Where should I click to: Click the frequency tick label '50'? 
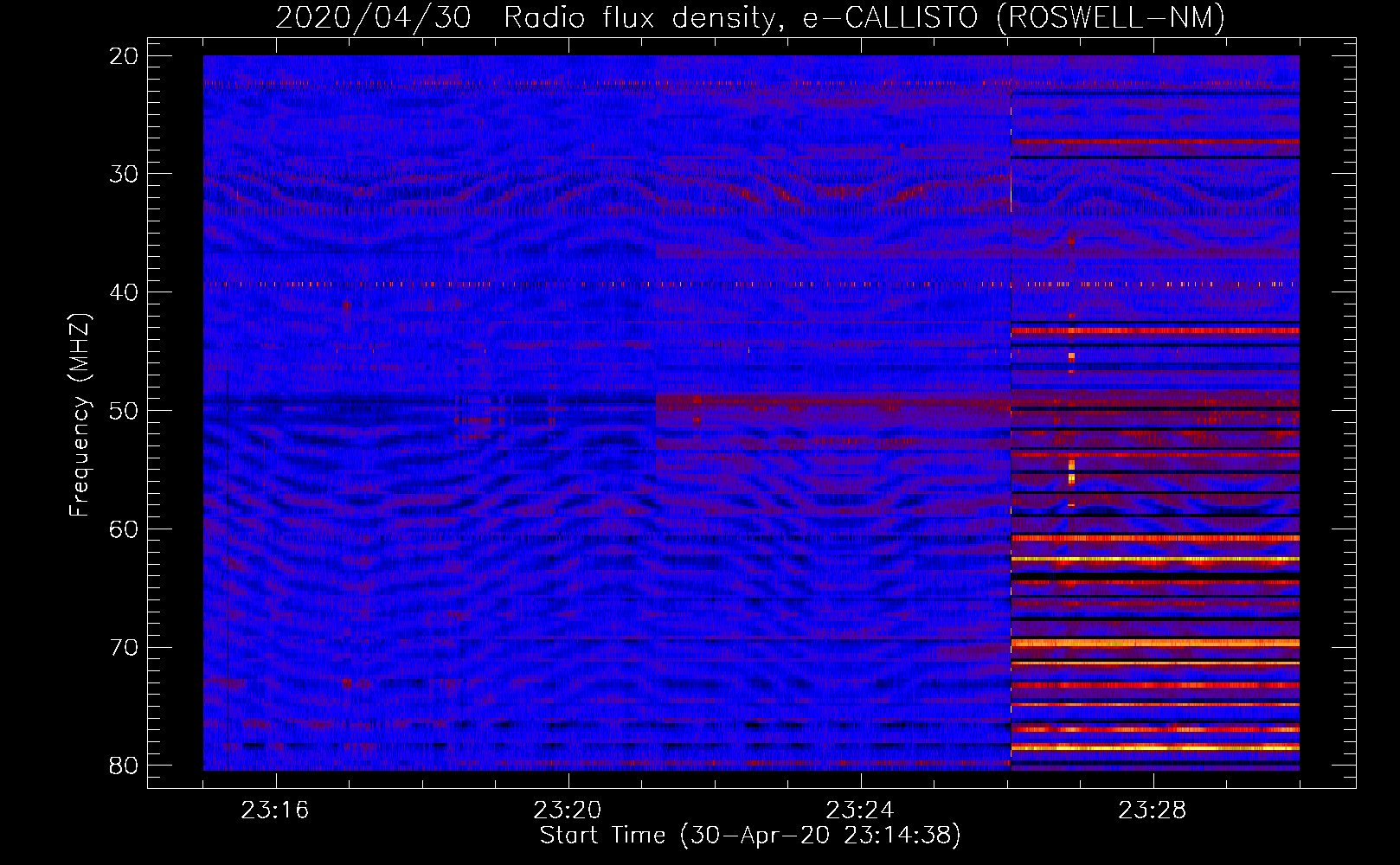tap(125, 411)
